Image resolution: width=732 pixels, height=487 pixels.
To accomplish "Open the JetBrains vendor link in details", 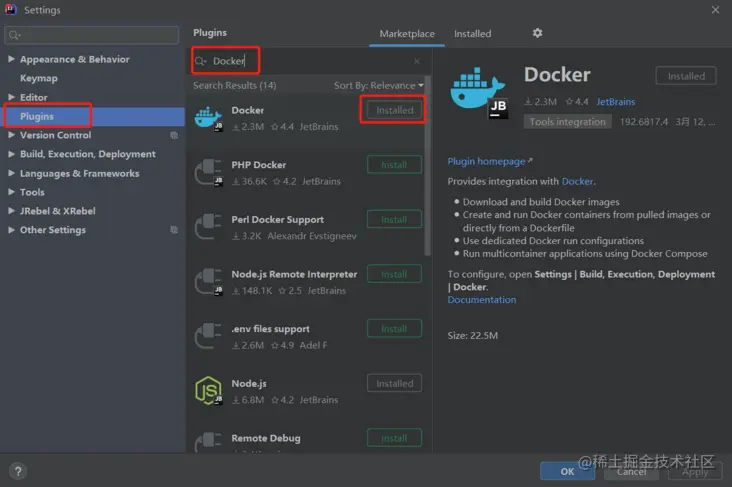I will (615, 102).
